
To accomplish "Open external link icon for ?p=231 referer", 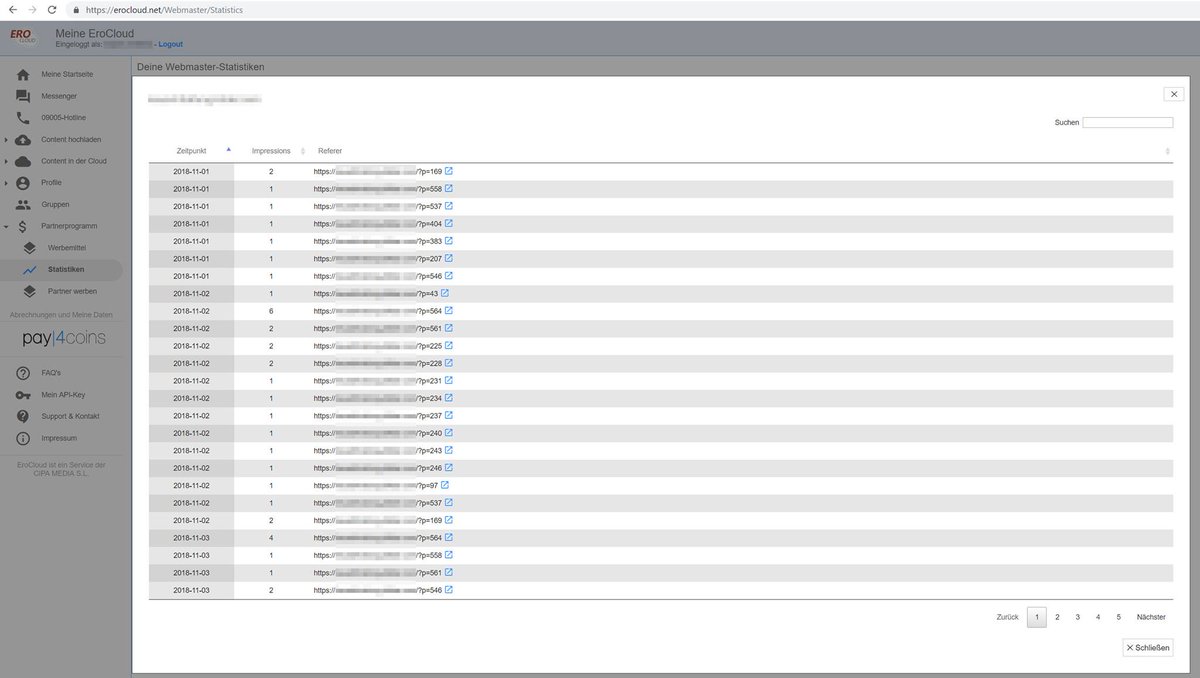I will [x=449, y=380].
